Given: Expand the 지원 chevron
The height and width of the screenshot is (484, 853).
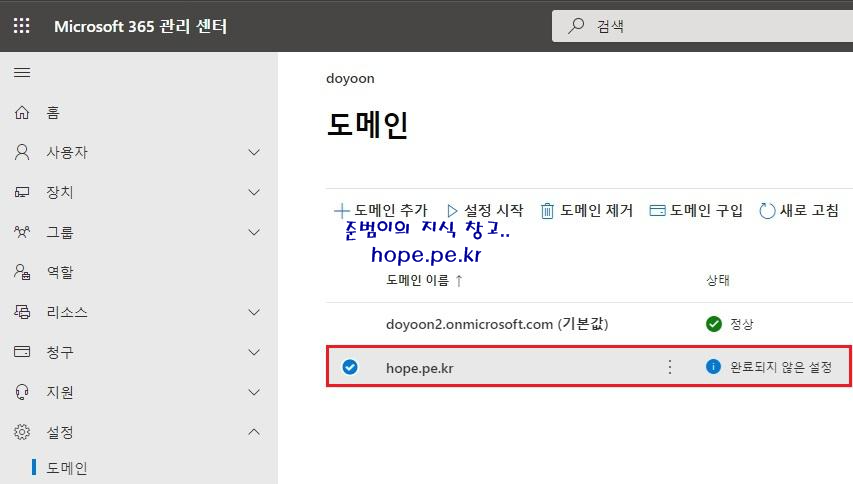Looking at the screenshot, I should [x=254, y=392].
